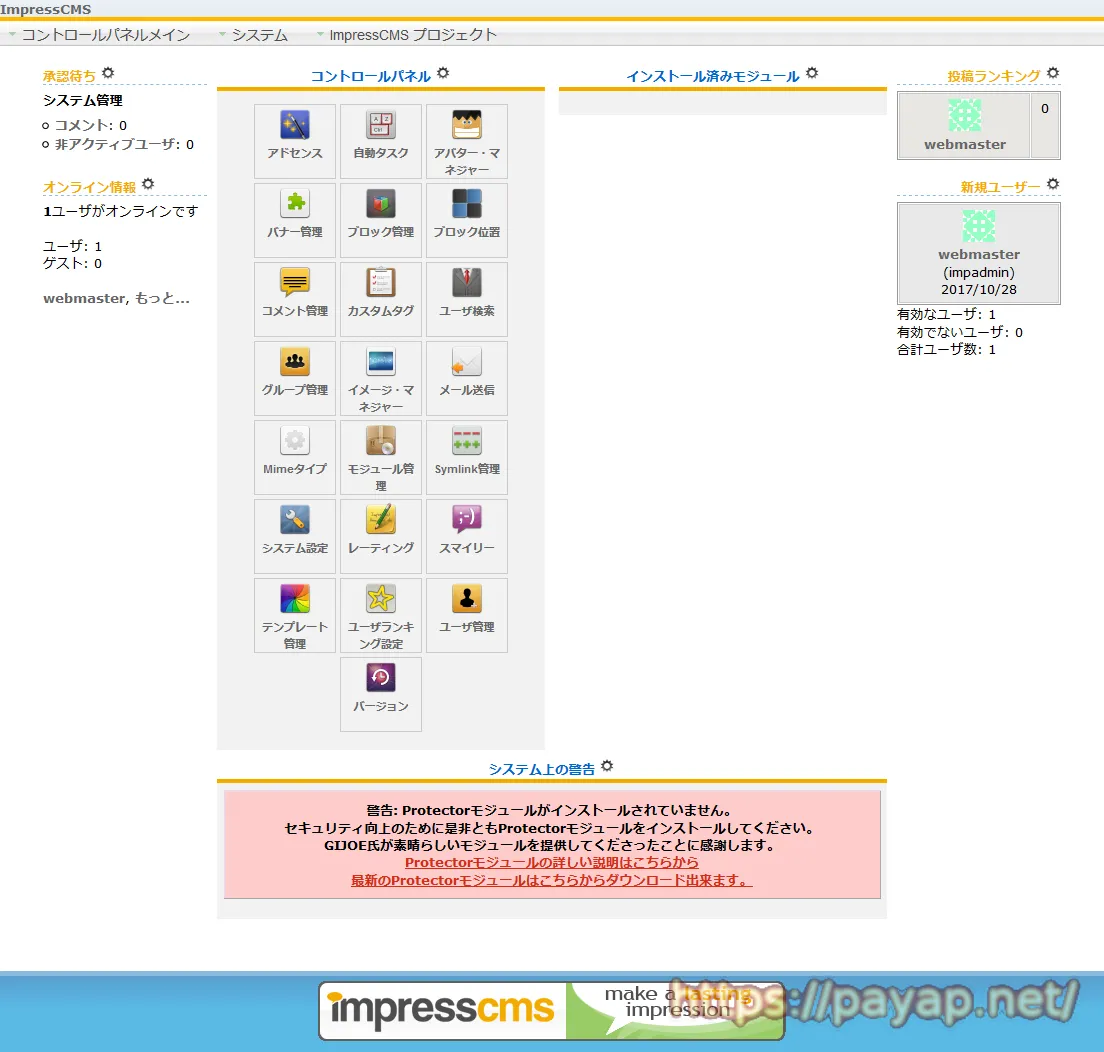
Task: Click the 新規ユーザー block title
Action: click(1000, 187)
